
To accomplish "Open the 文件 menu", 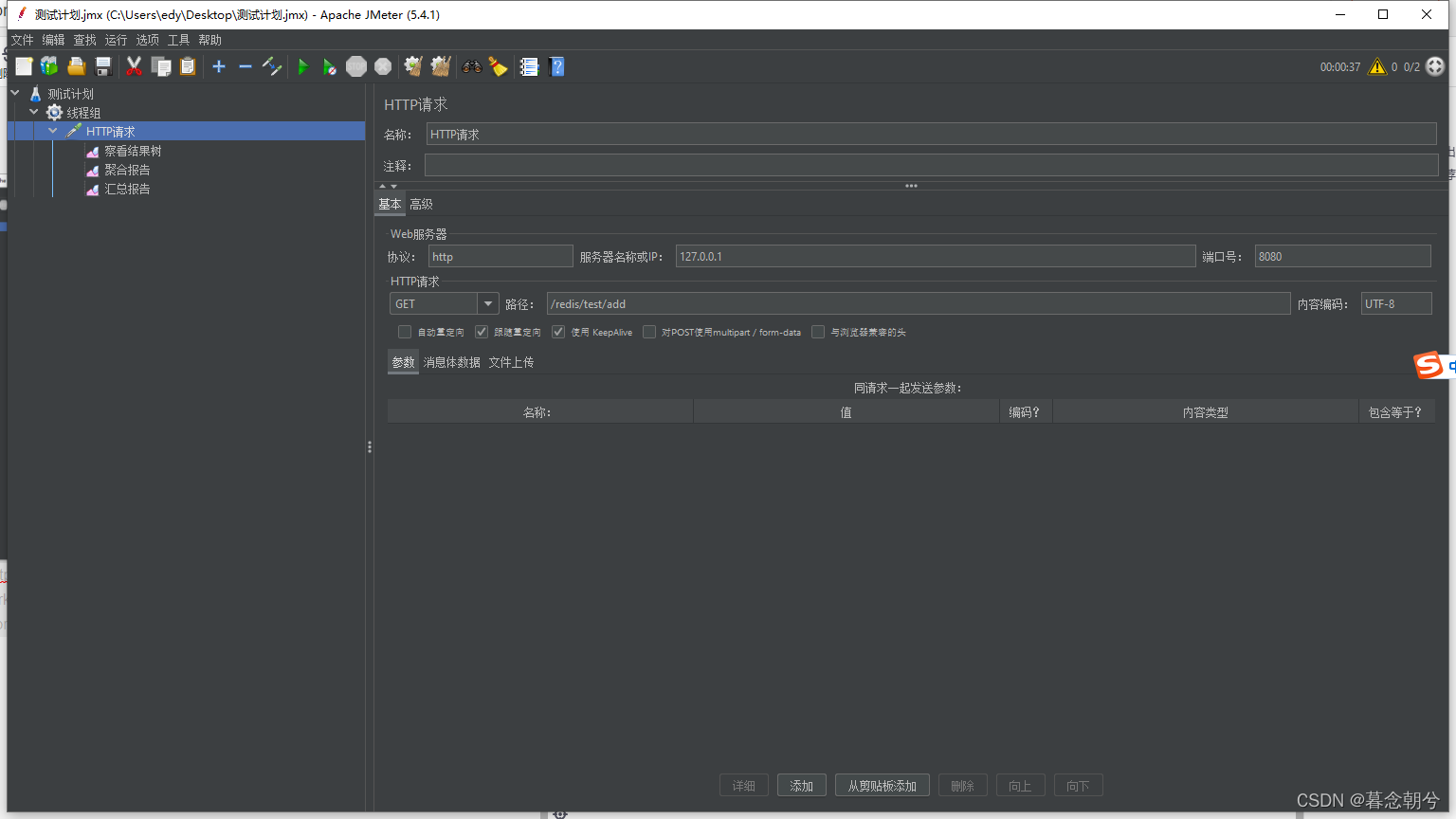I will [x=22, y=40].
